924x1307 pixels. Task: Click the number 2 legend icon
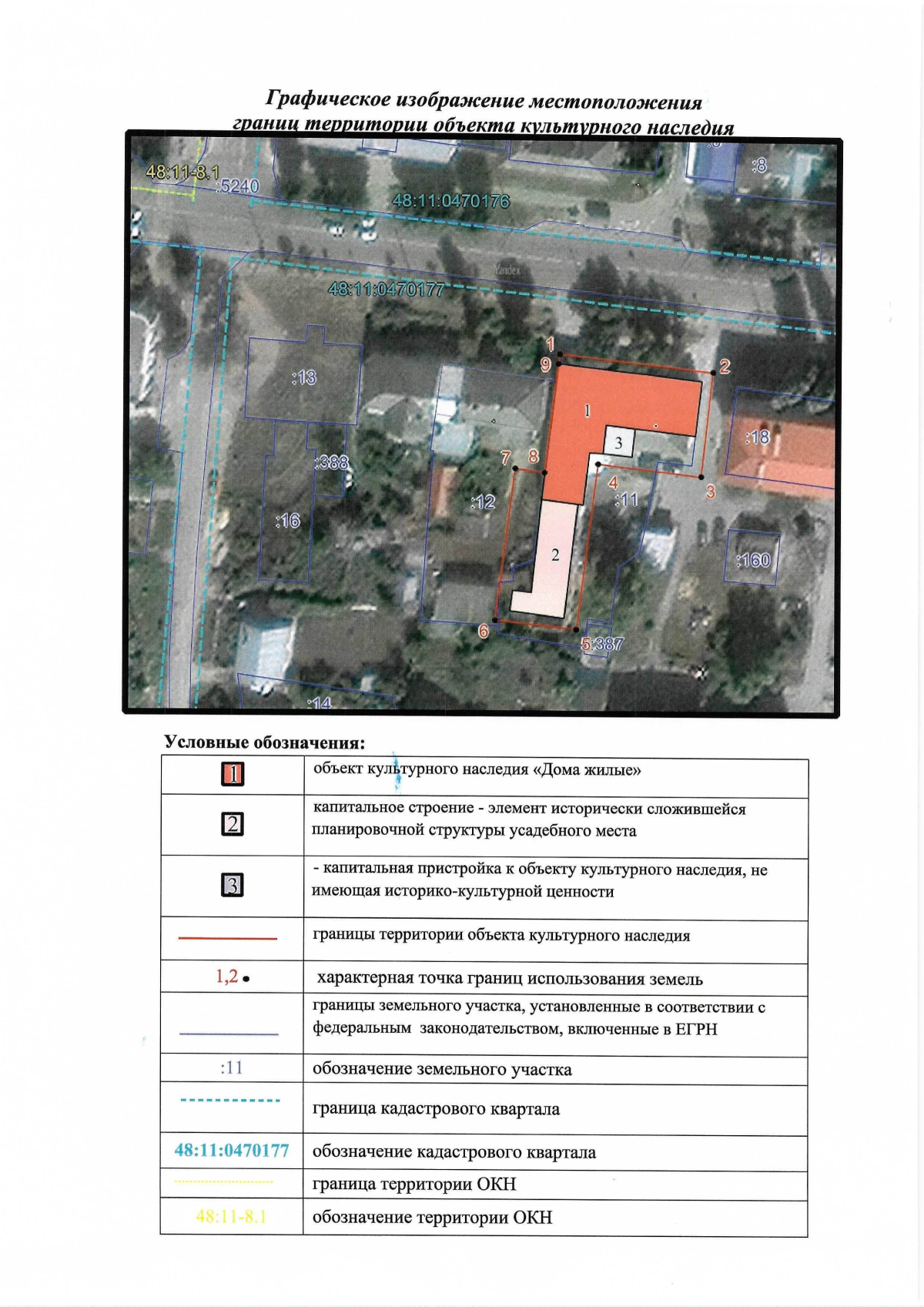coord(233,824)
